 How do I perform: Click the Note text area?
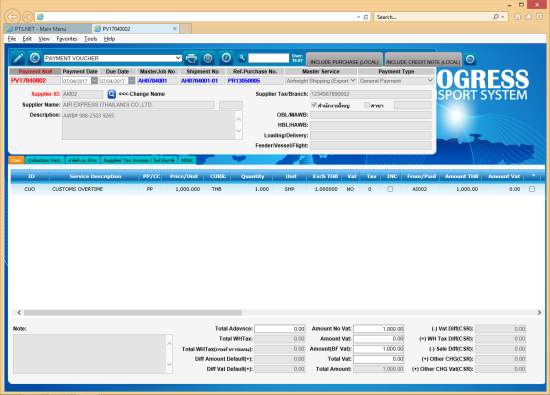coord(90,354)
